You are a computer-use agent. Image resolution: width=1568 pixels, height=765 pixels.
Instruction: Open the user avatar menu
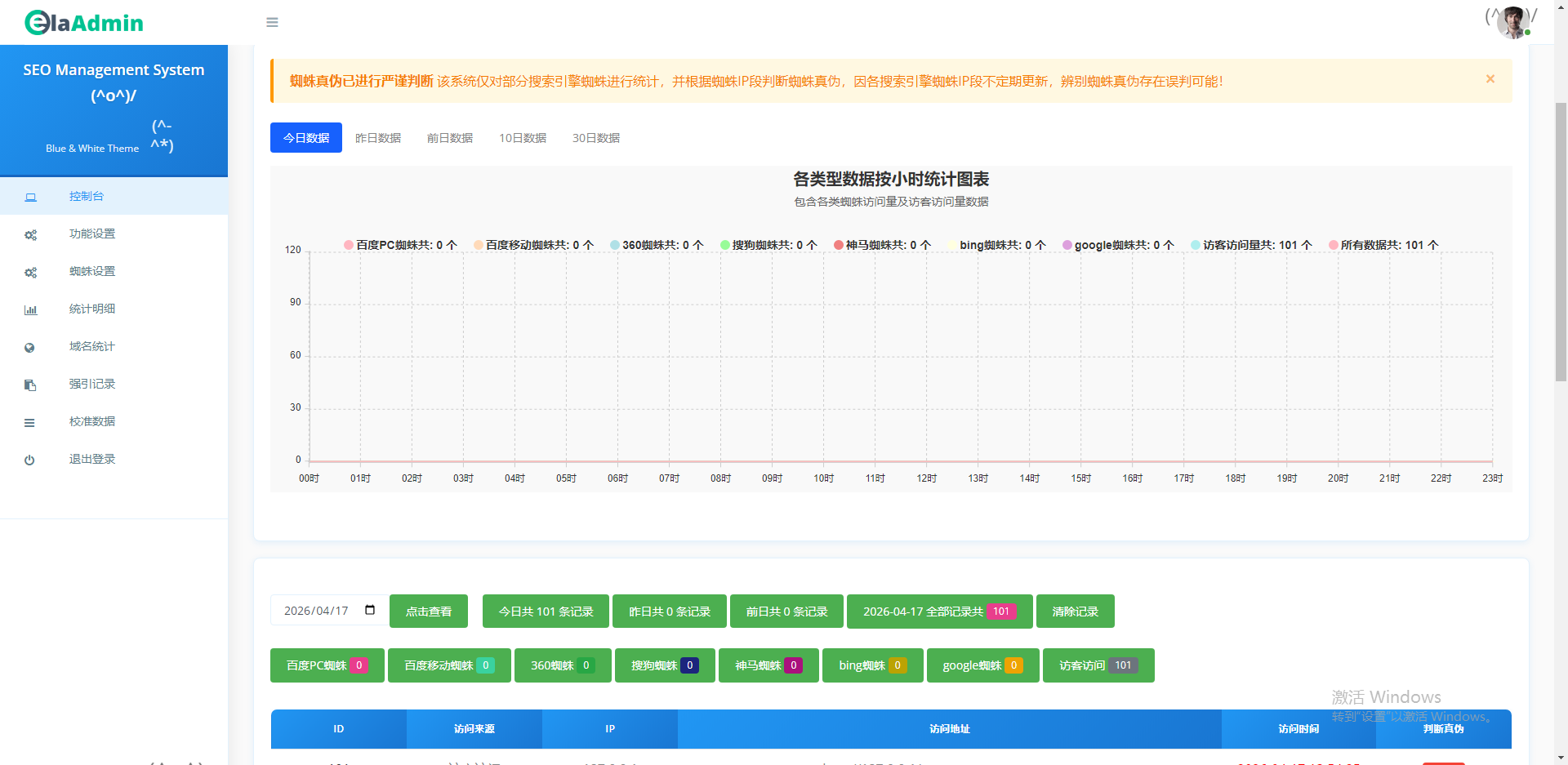pos(1512,23)
